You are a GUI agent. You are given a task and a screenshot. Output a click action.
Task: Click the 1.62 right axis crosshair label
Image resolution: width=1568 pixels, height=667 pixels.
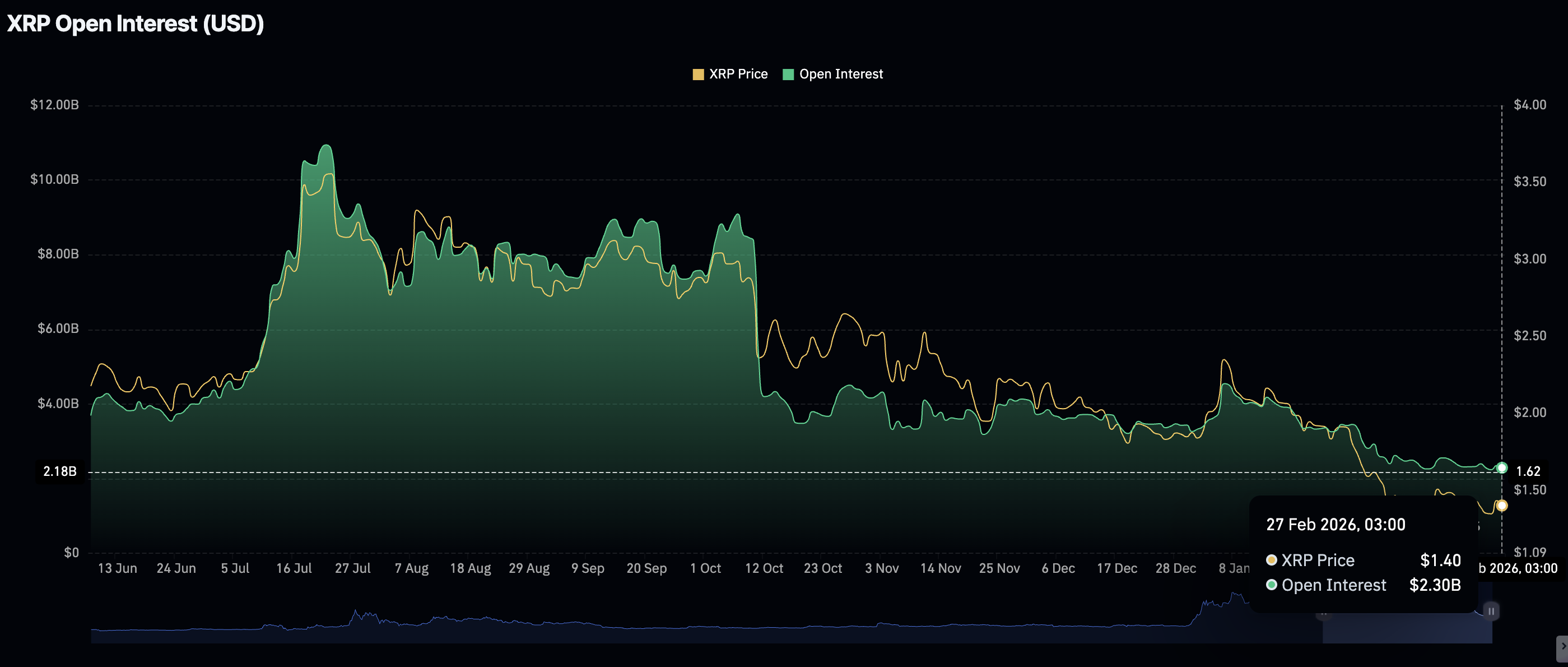point(1528,471)
